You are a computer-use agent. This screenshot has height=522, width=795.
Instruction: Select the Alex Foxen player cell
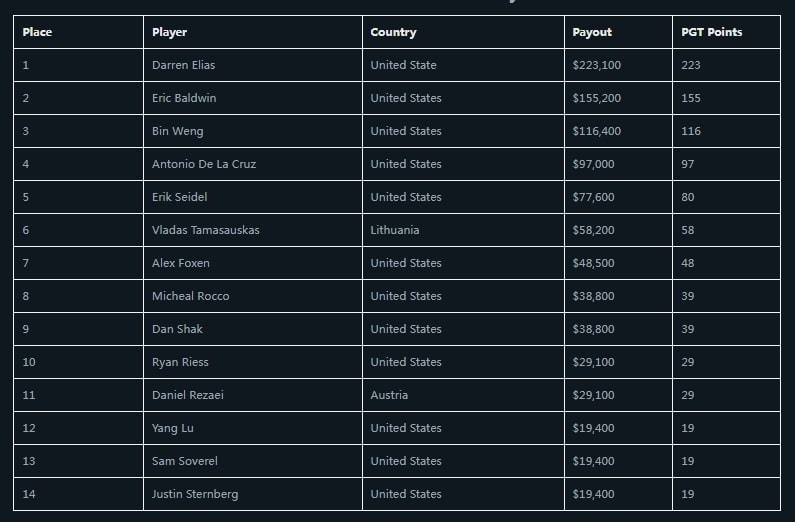(181, 263)
